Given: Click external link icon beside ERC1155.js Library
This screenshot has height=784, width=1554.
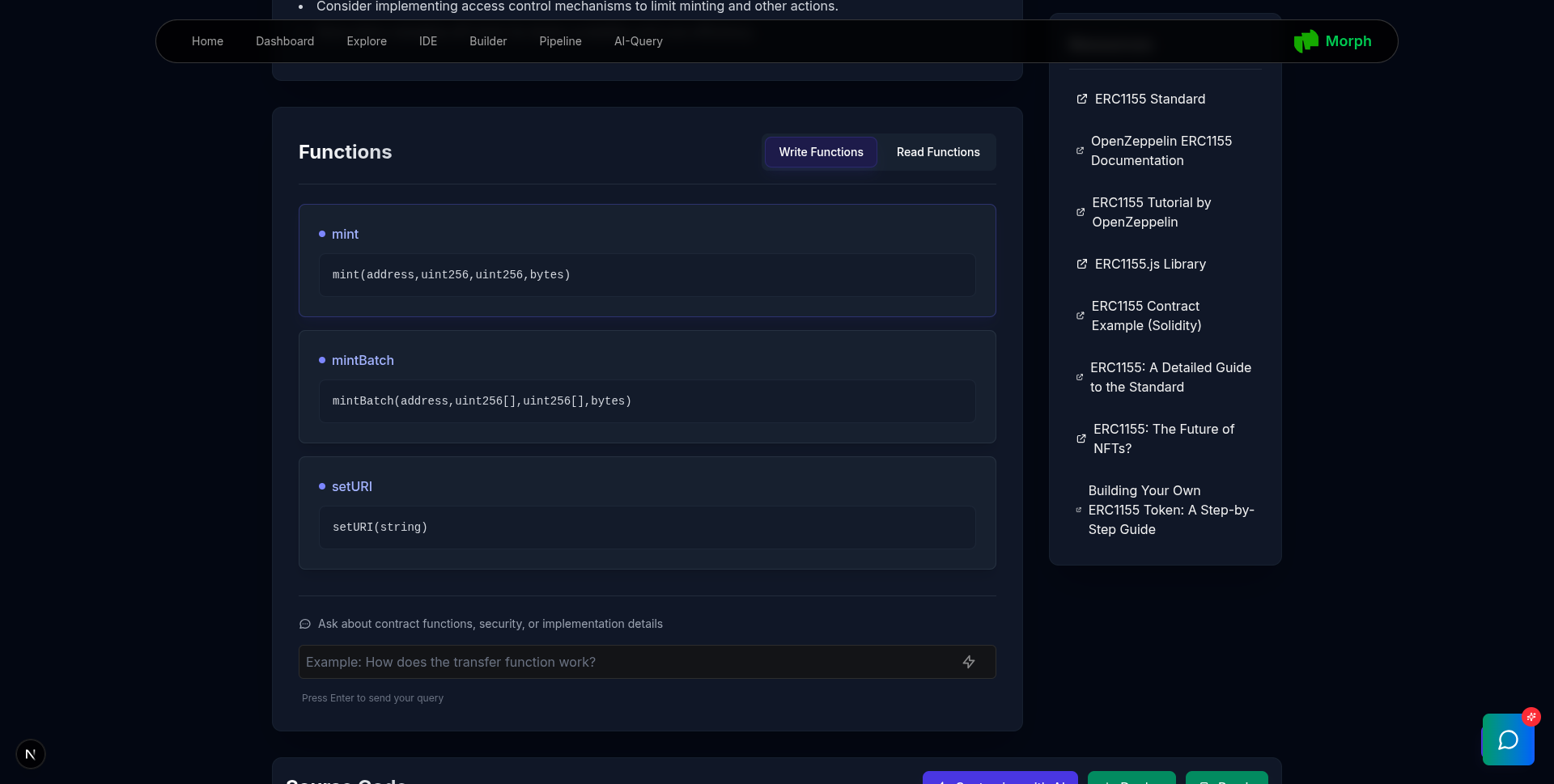Looking at the screenshot, I should tap(1081, 264).
